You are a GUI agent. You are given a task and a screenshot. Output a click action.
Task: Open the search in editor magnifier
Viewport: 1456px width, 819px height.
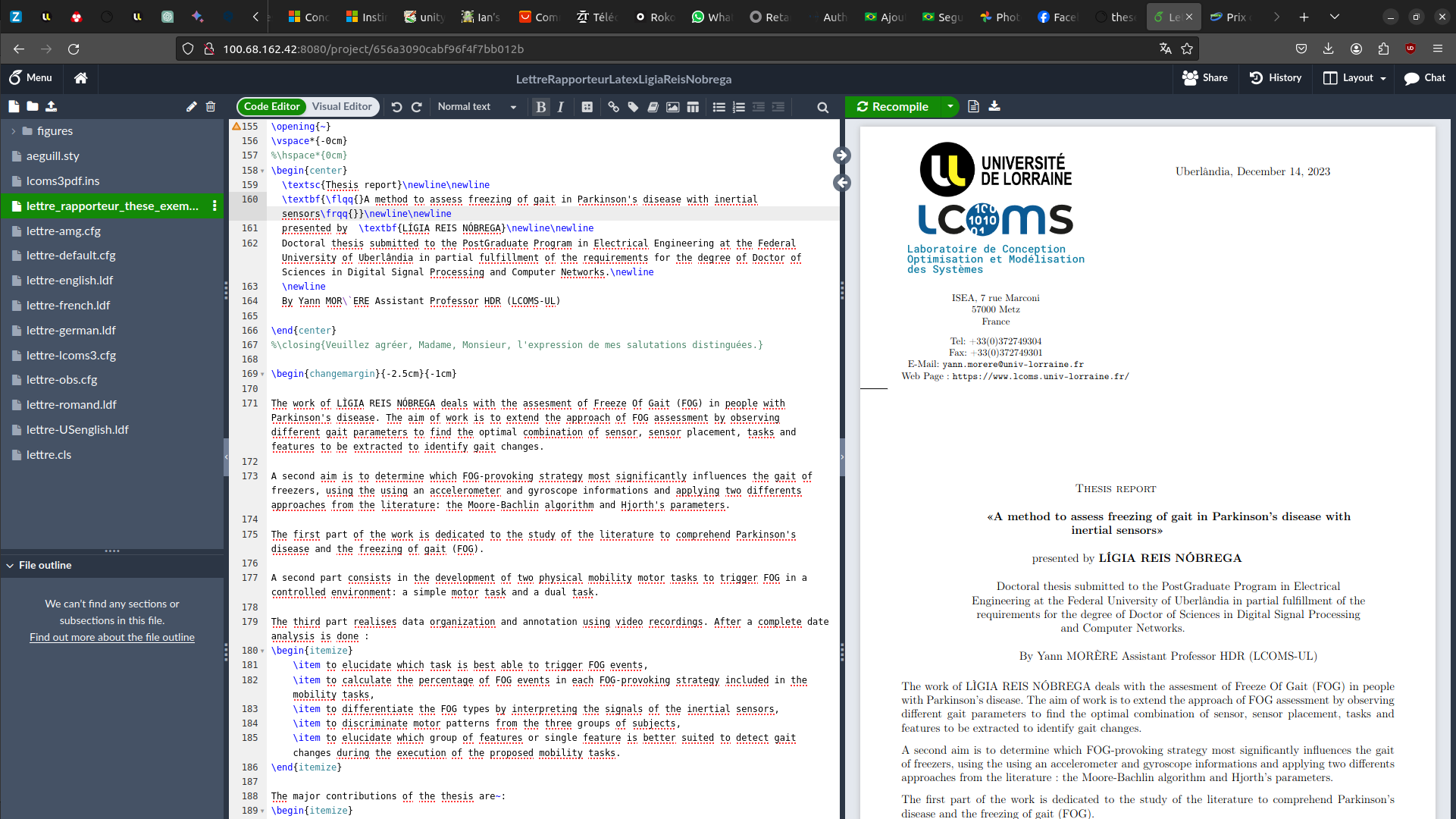point(822,108)
